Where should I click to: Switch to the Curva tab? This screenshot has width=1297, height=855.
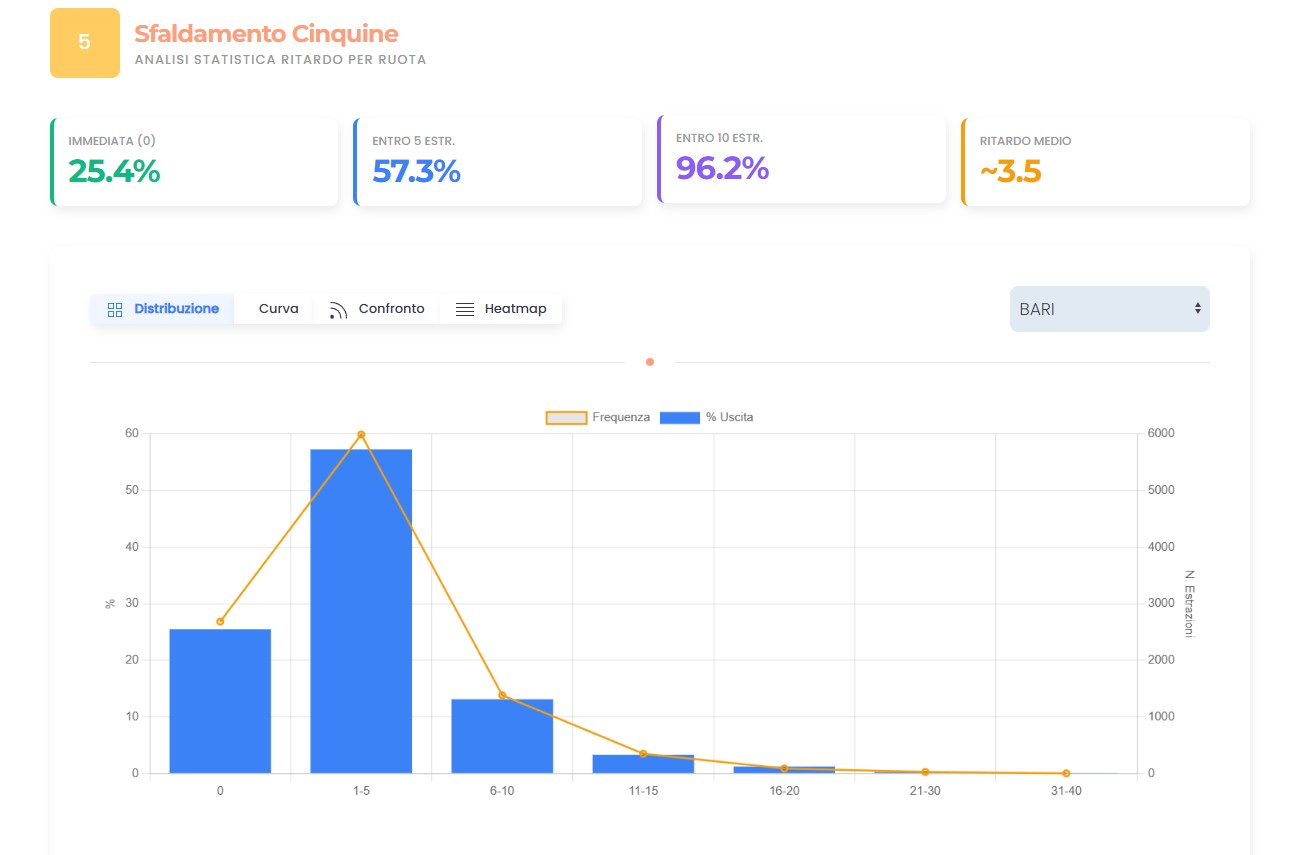tap(278, 309)
